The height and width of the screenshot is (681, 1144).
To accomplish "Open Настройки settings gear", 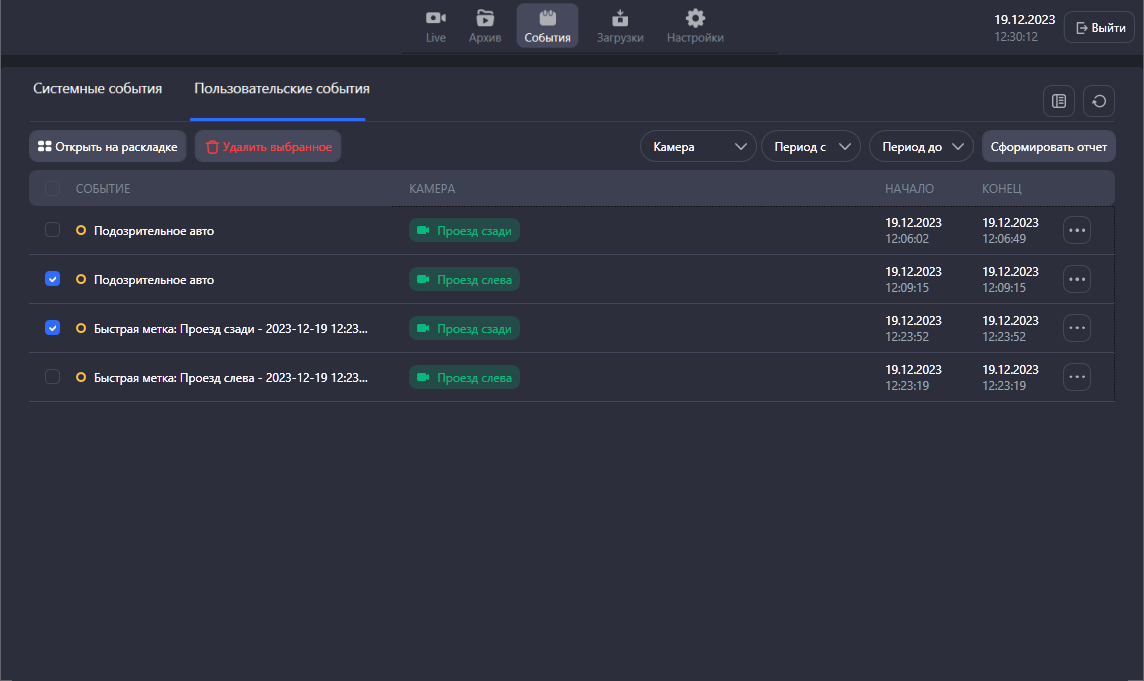I will click(x=695, y=26).
